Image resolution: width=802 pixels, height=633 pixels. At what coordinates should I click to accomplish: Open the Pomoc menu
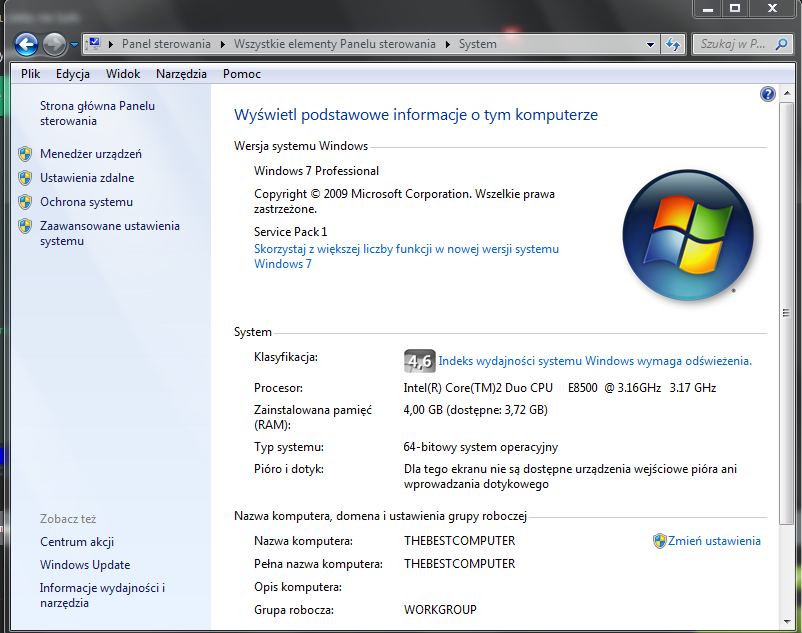(241, 74)
